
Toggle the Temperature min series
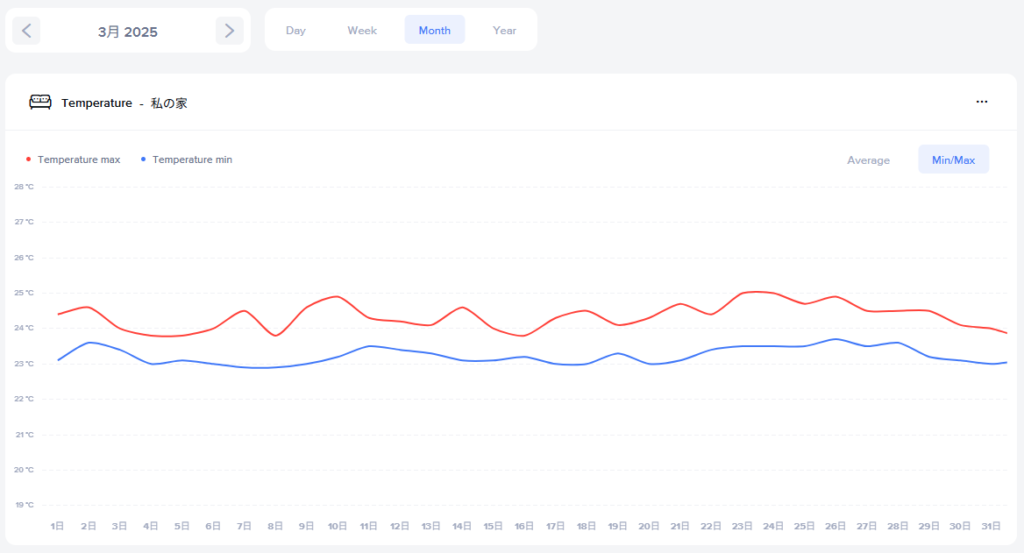coord(192,159)
